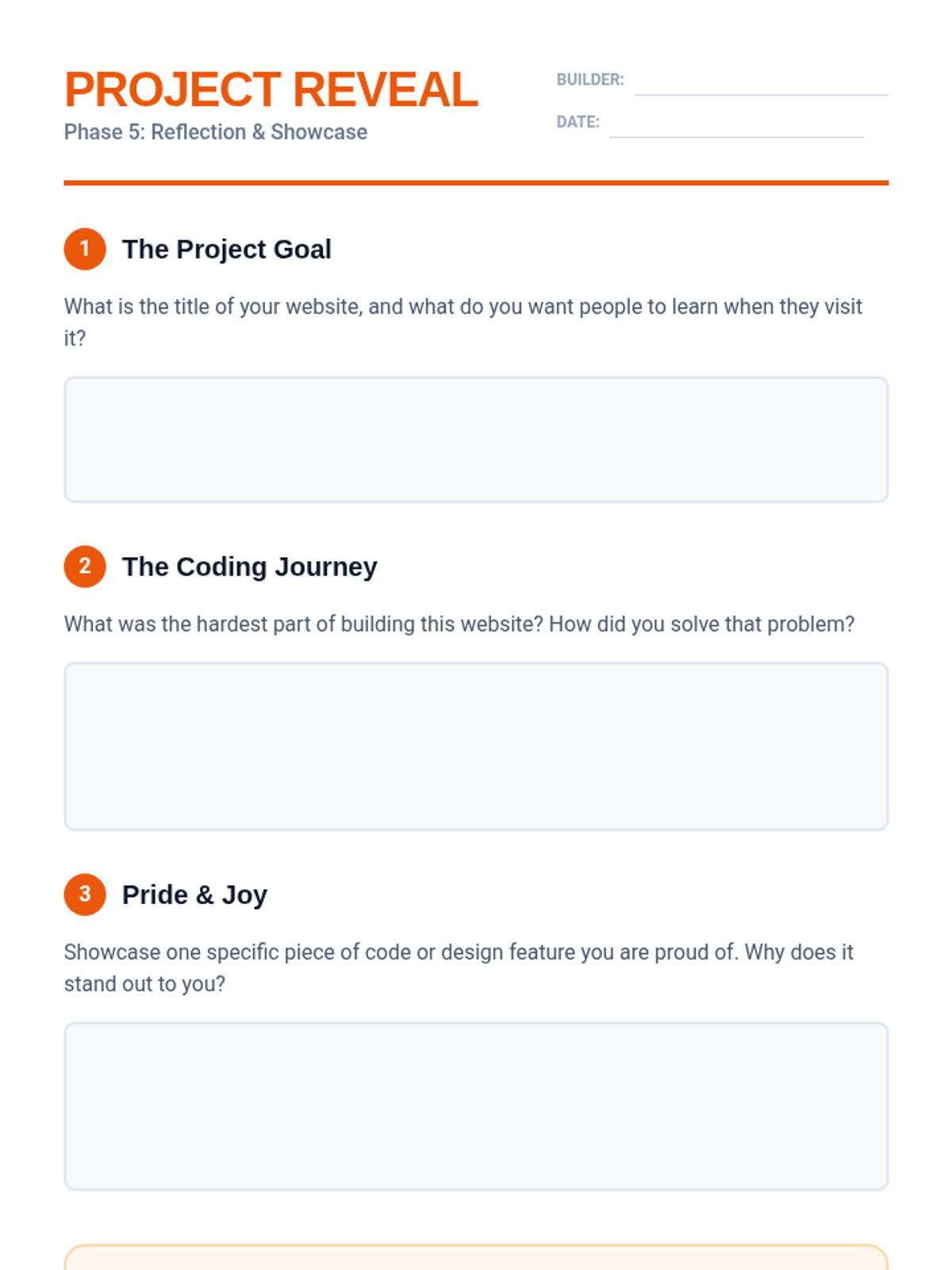Screen dimensions: 952x1270
Task: Click the DATE label
Action: tap(578, 122)
